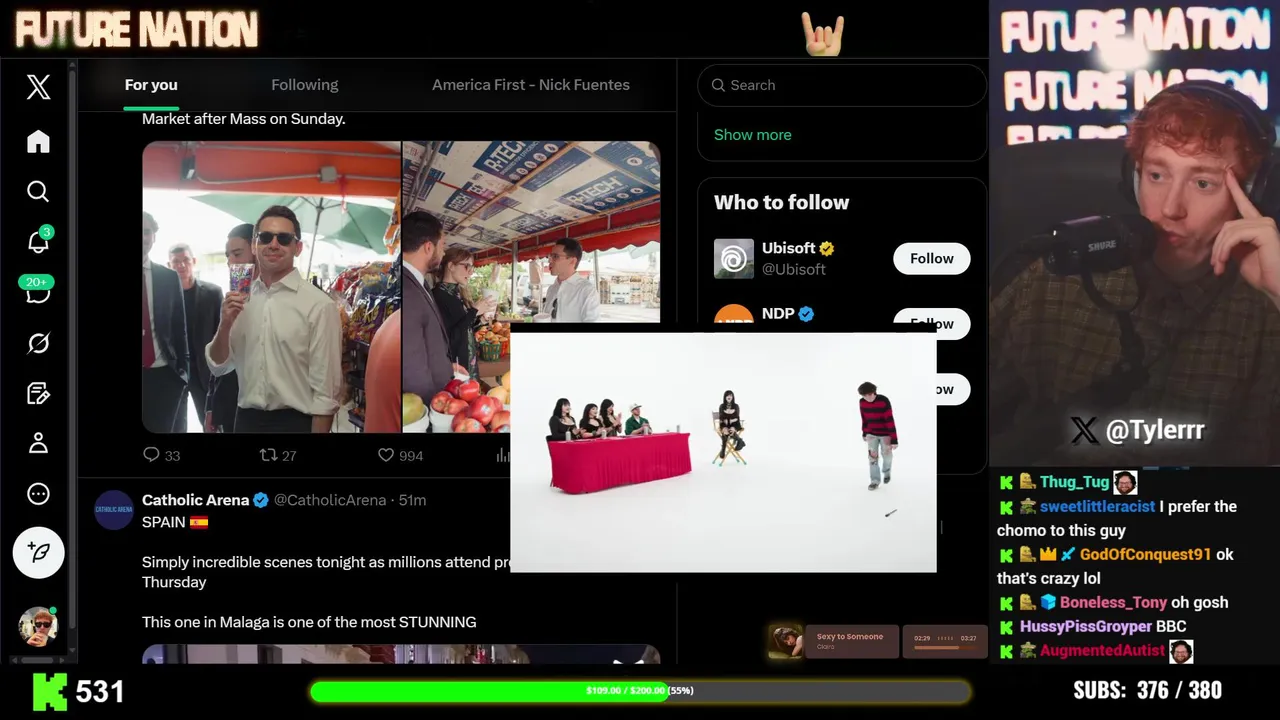
Task: Click Catholic Arena verified badge
Action: [x=261, y=500]
